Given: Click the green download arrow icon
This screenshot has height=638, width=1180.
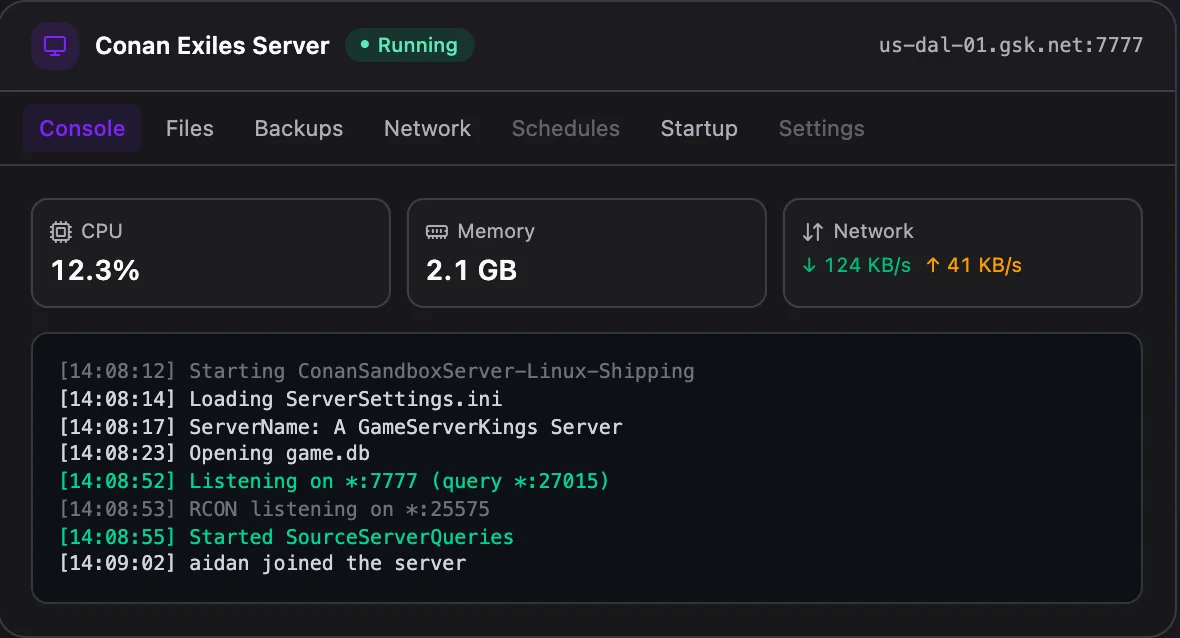Looking at the screenshot, I should pyautogui.click(x=809, y=265).
